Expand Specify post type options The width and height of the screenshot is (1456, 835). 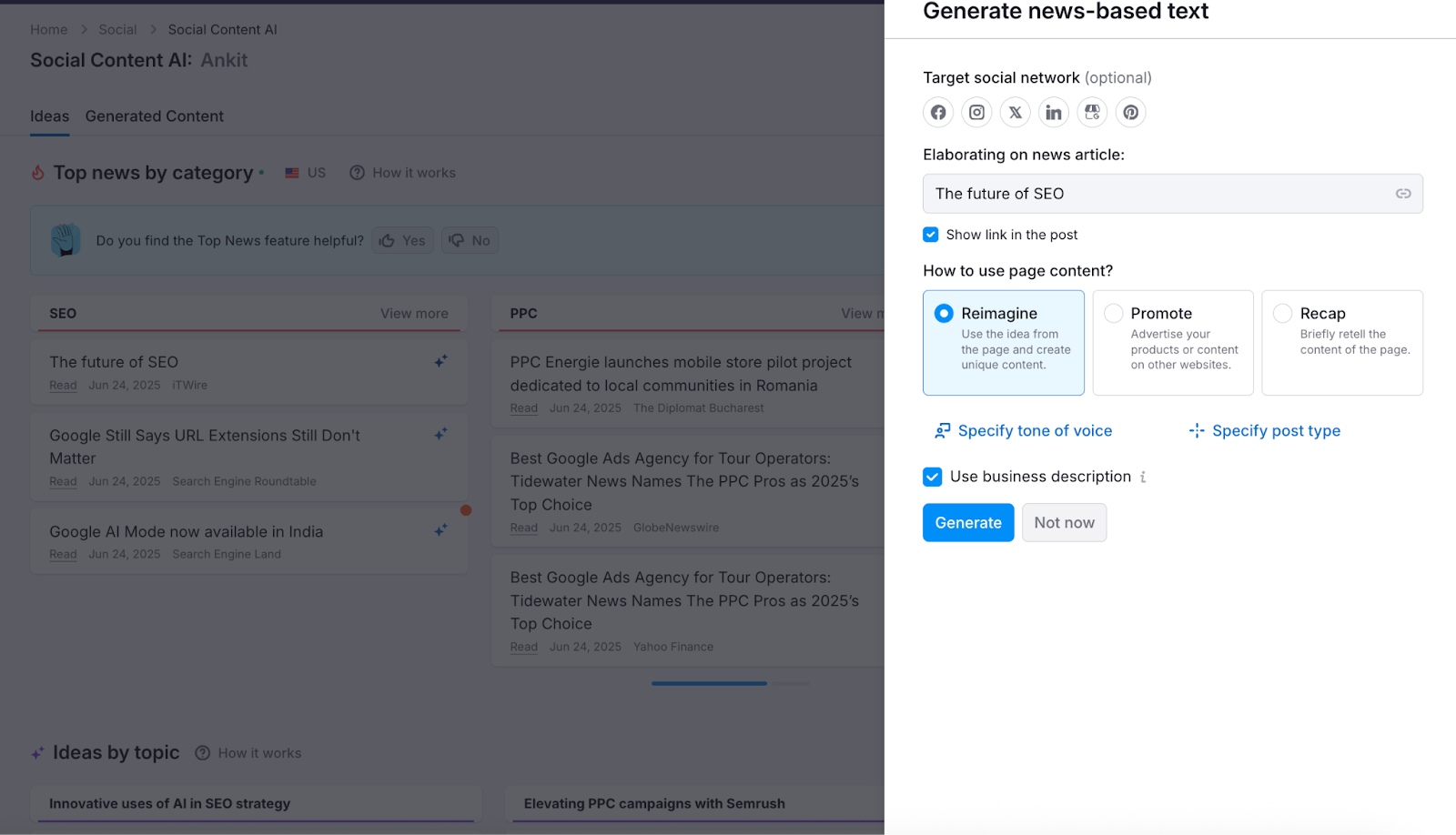pyautogui.click(x=1265, y=431)
